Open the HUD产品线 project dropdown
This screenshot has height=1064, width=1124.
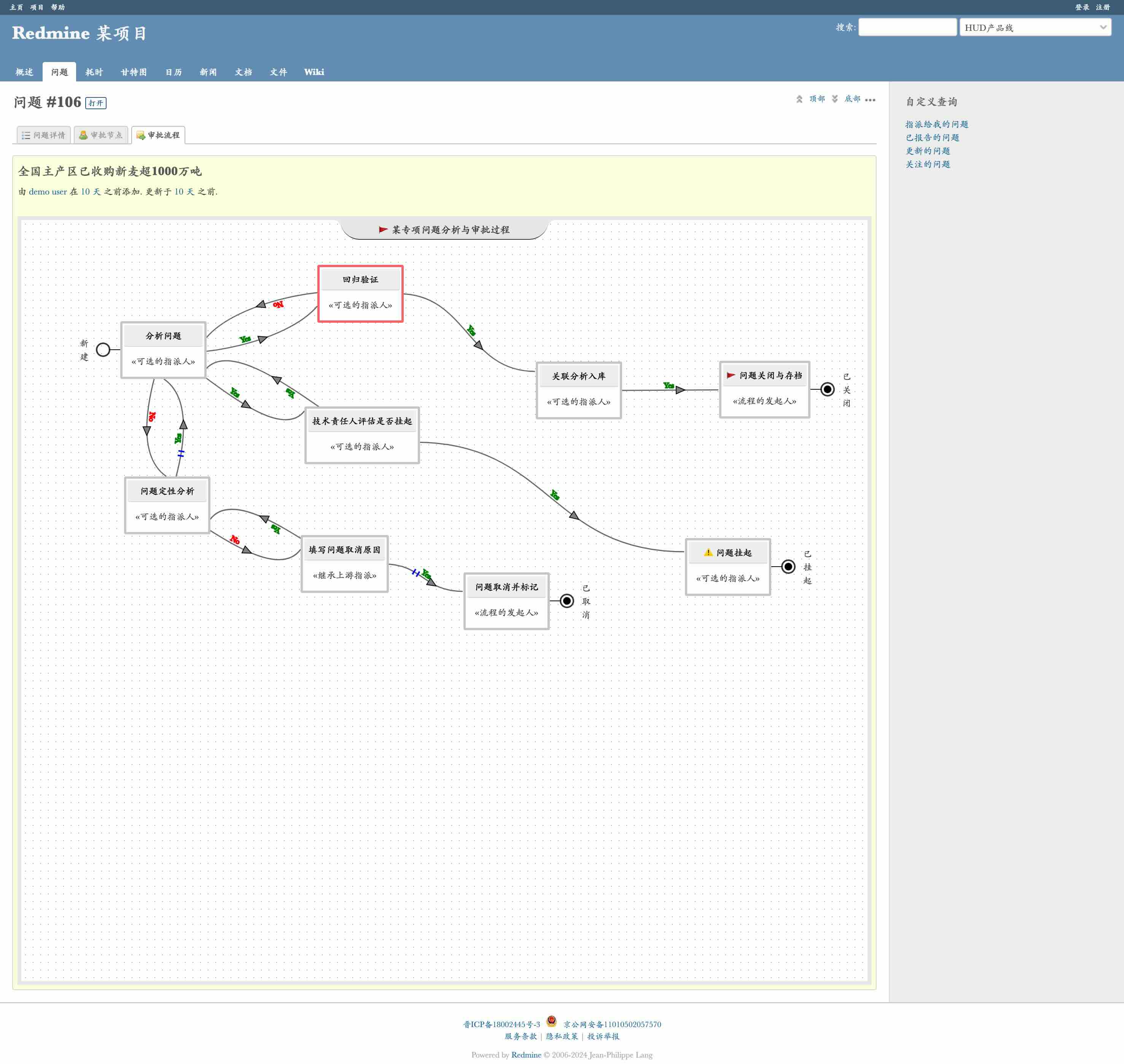coord(1035,27)
